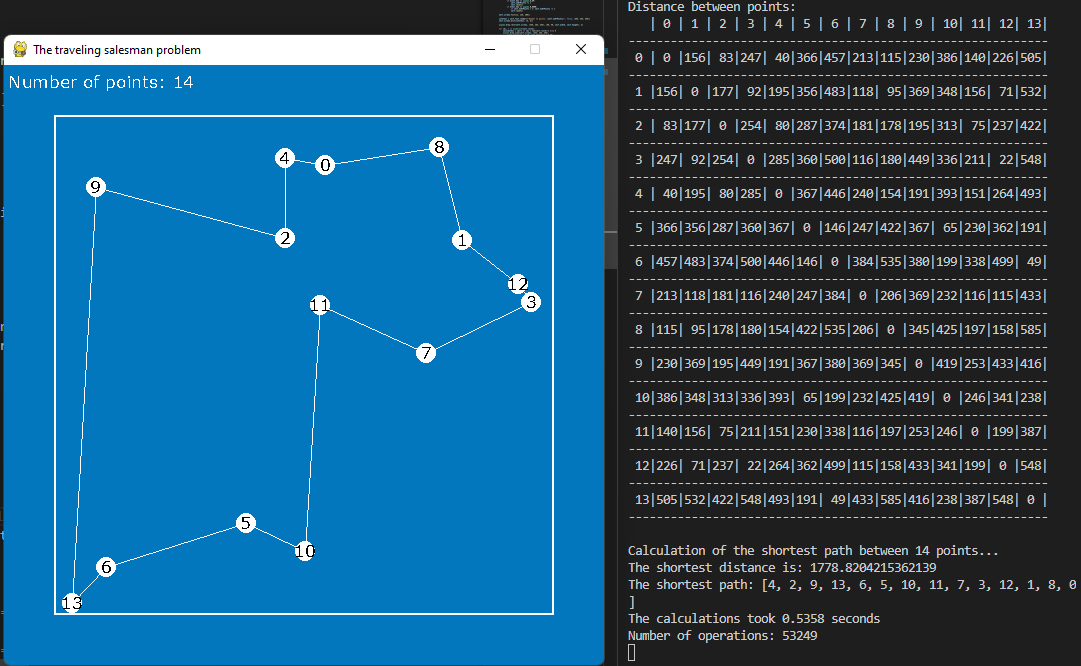Click node 2 below point 4
This screenshot has width=1081, height=666.
pos(284,238)
